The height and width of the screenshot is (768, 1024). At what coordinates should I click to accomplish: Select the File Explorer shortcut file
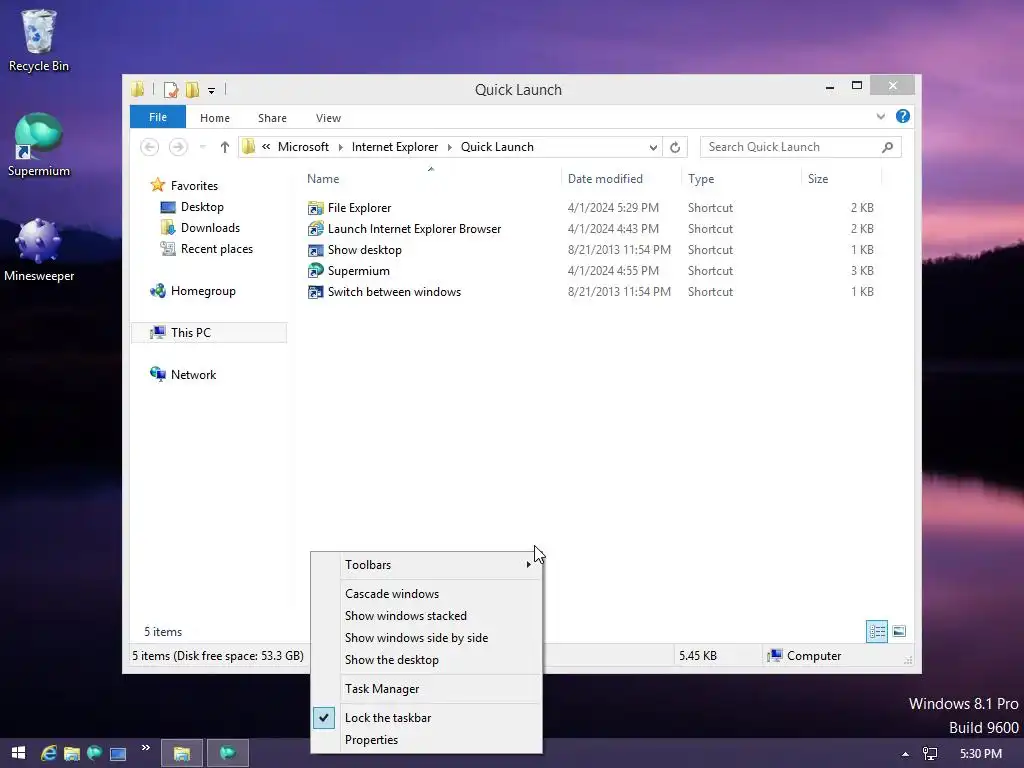349,208
